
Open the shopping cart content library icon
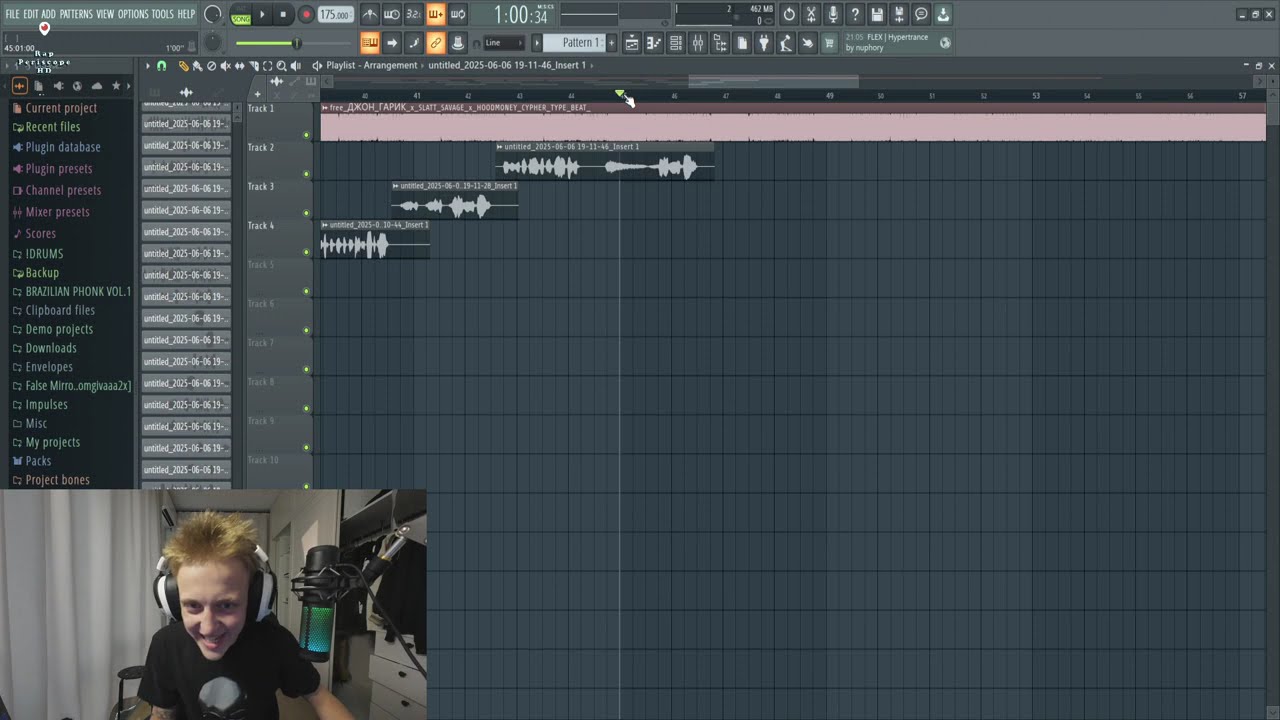(x=829, y=43)
